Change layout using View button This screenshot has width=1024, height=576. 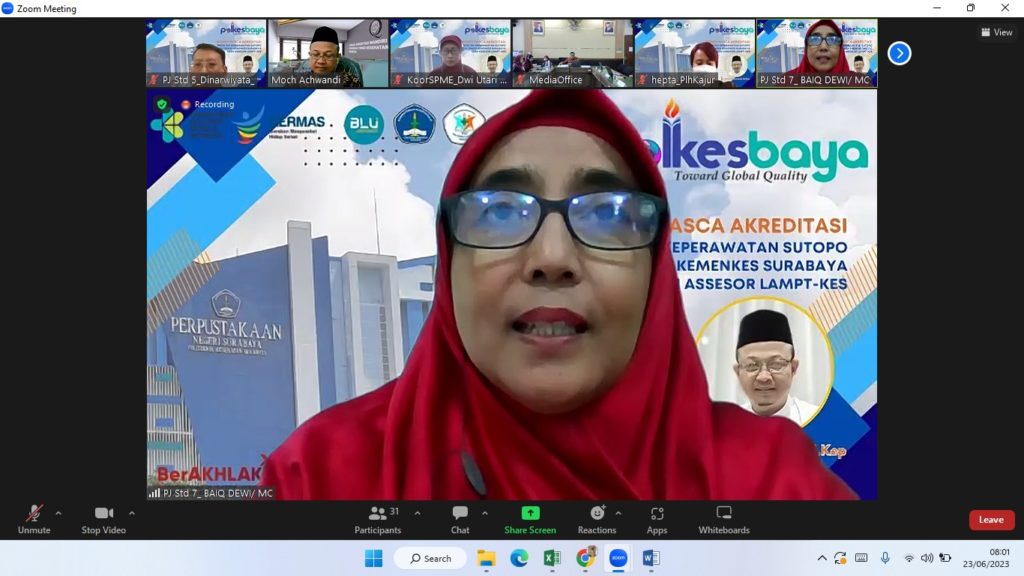pyautogui.click(x=997, y=32)
